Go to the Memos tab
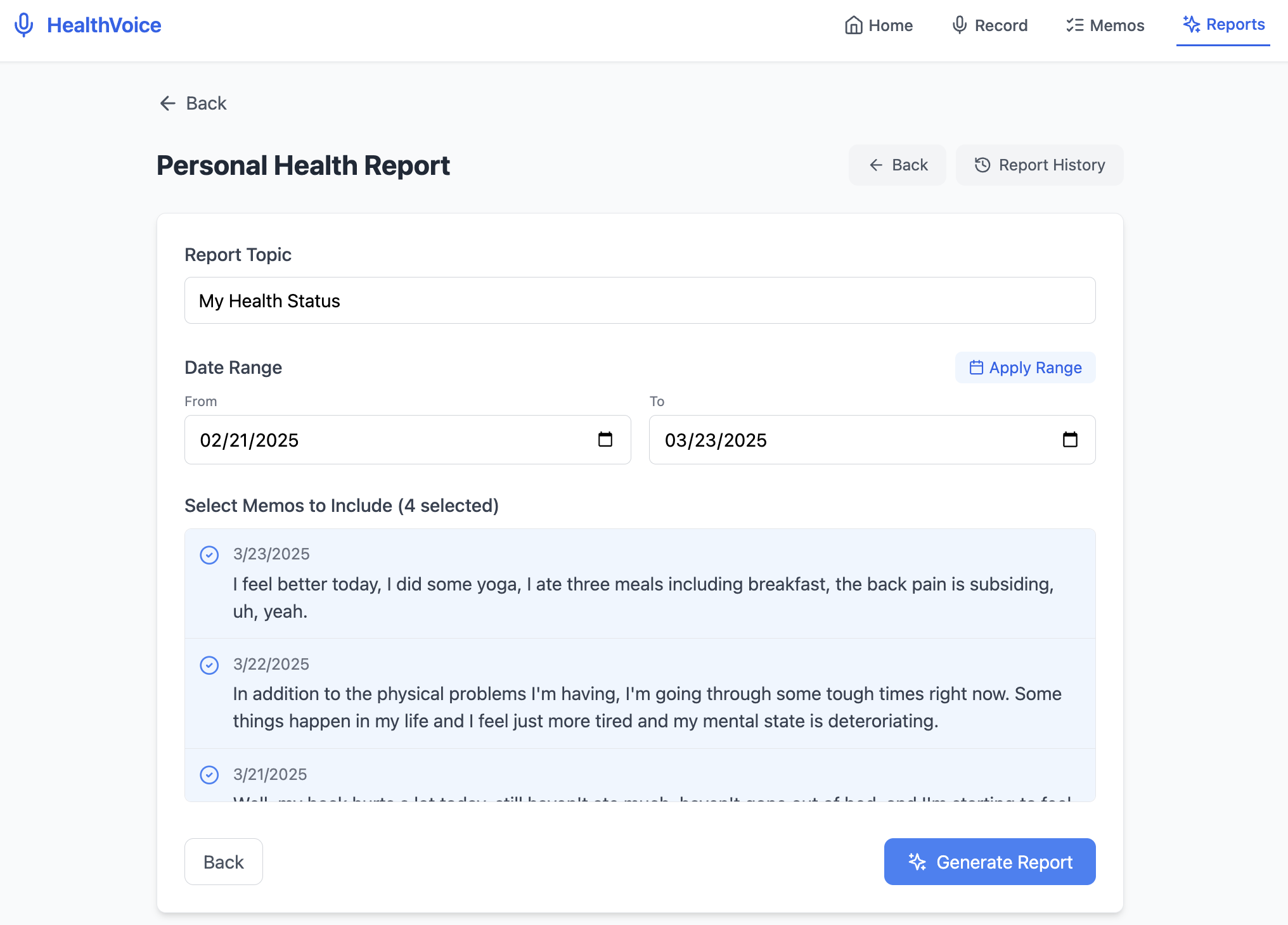 [x=1105, y=25]
